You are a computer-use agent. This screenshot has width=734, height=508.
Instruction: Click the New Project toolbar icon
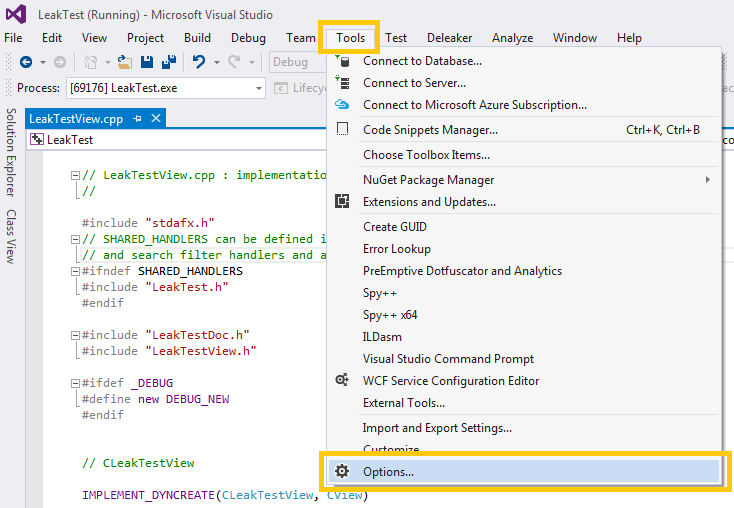(90, 62)
